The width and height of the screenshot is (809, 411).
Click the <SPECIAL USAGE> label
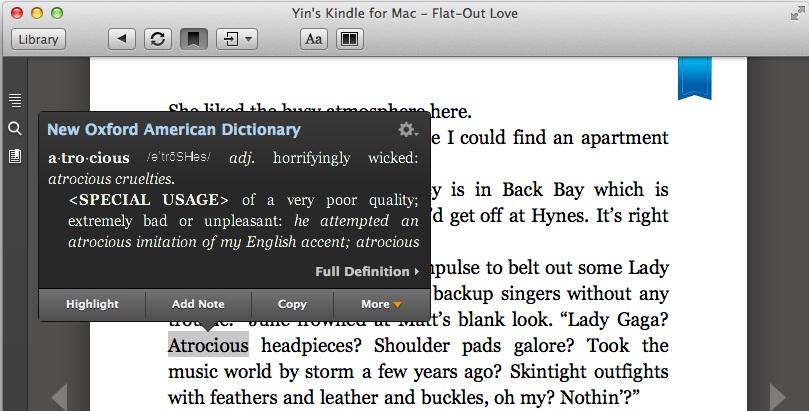tap(149, 200)
